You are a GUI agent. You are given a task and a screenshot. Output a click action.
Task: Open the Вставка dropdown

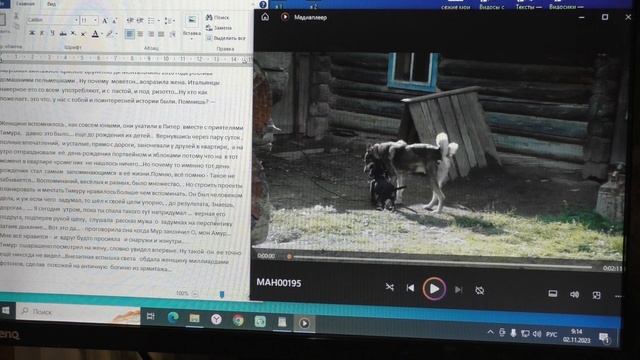[x=191, y=36]
